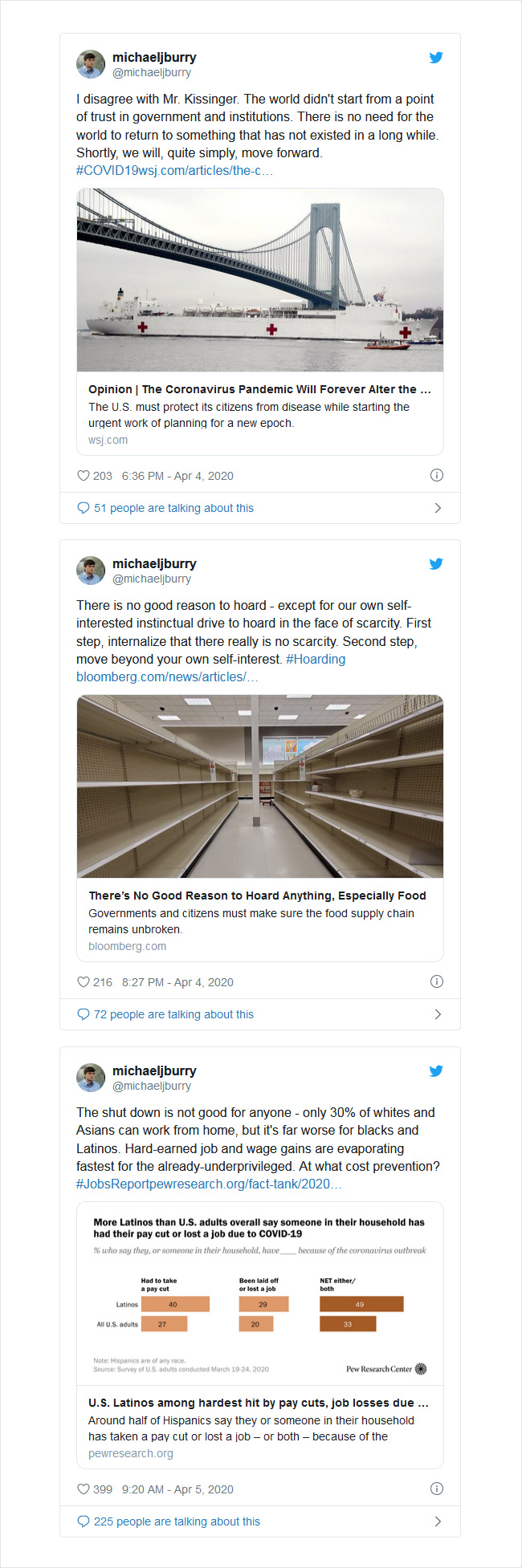Viewport: 522px width, 1568px height.
Task: Open info icon on 6:36 PM tweet
Action: pos(437,475)
